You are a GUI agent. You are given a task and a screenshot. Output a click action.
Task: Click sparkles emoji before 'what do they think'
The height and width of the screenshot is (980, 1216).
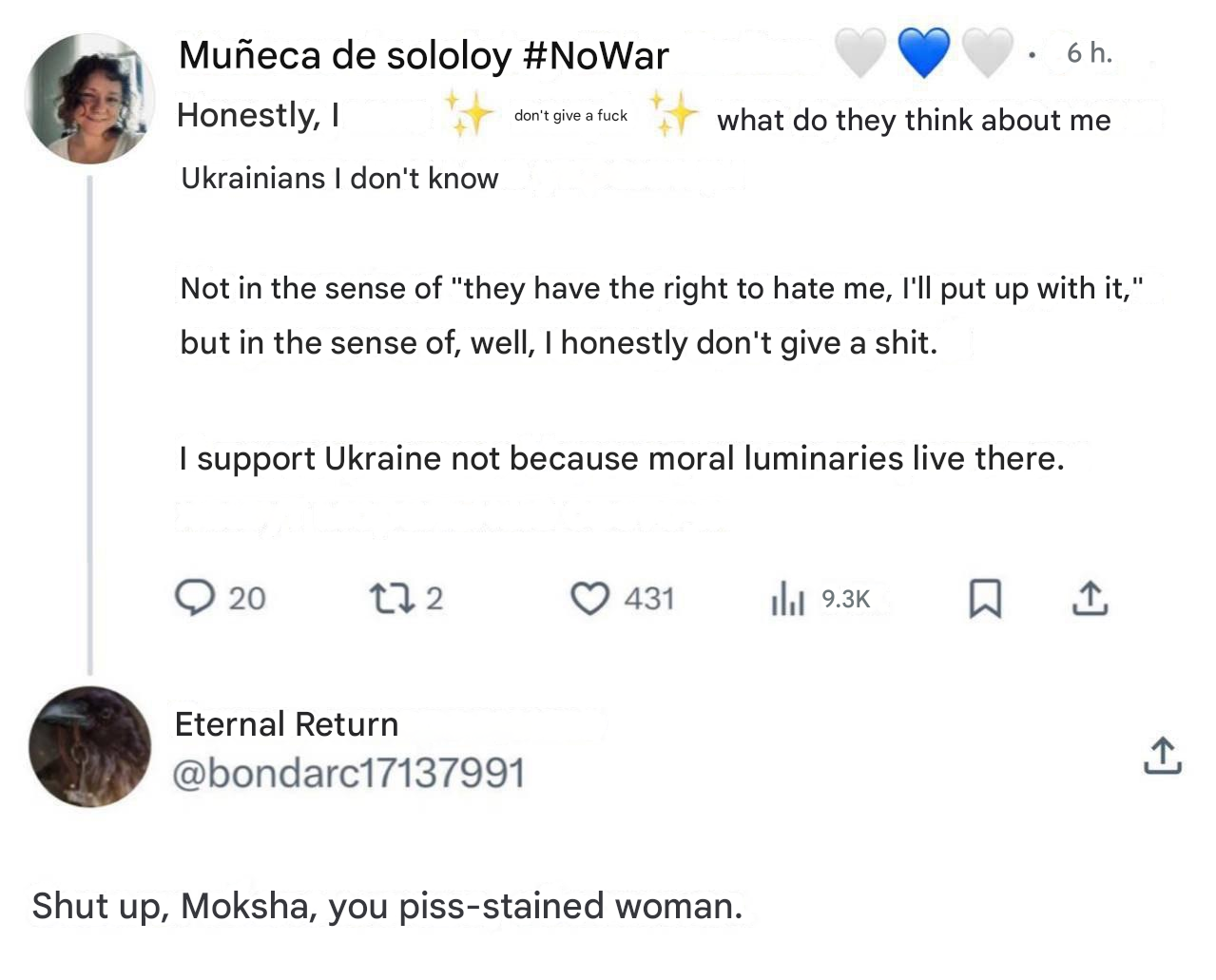pos(674,115)
